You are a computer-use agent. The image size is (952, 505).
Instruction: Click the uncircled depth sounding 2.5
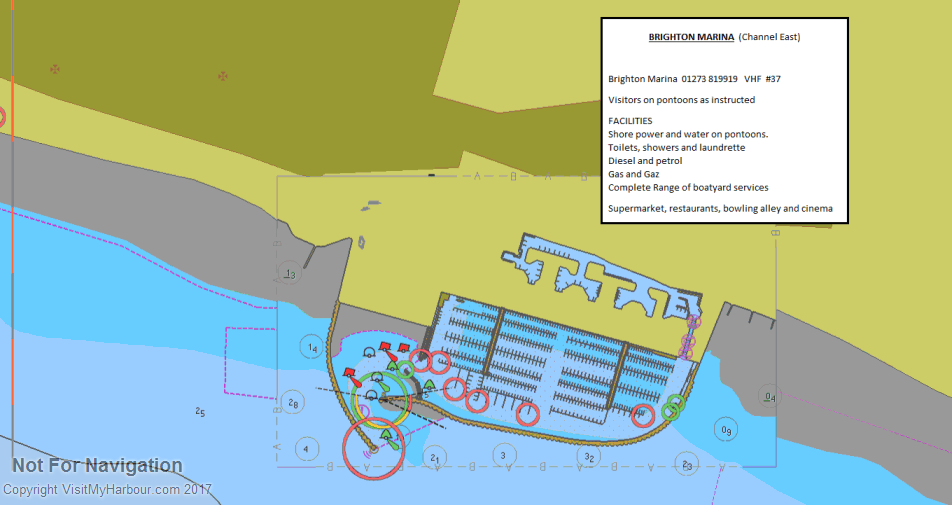[x=200, y=412]
